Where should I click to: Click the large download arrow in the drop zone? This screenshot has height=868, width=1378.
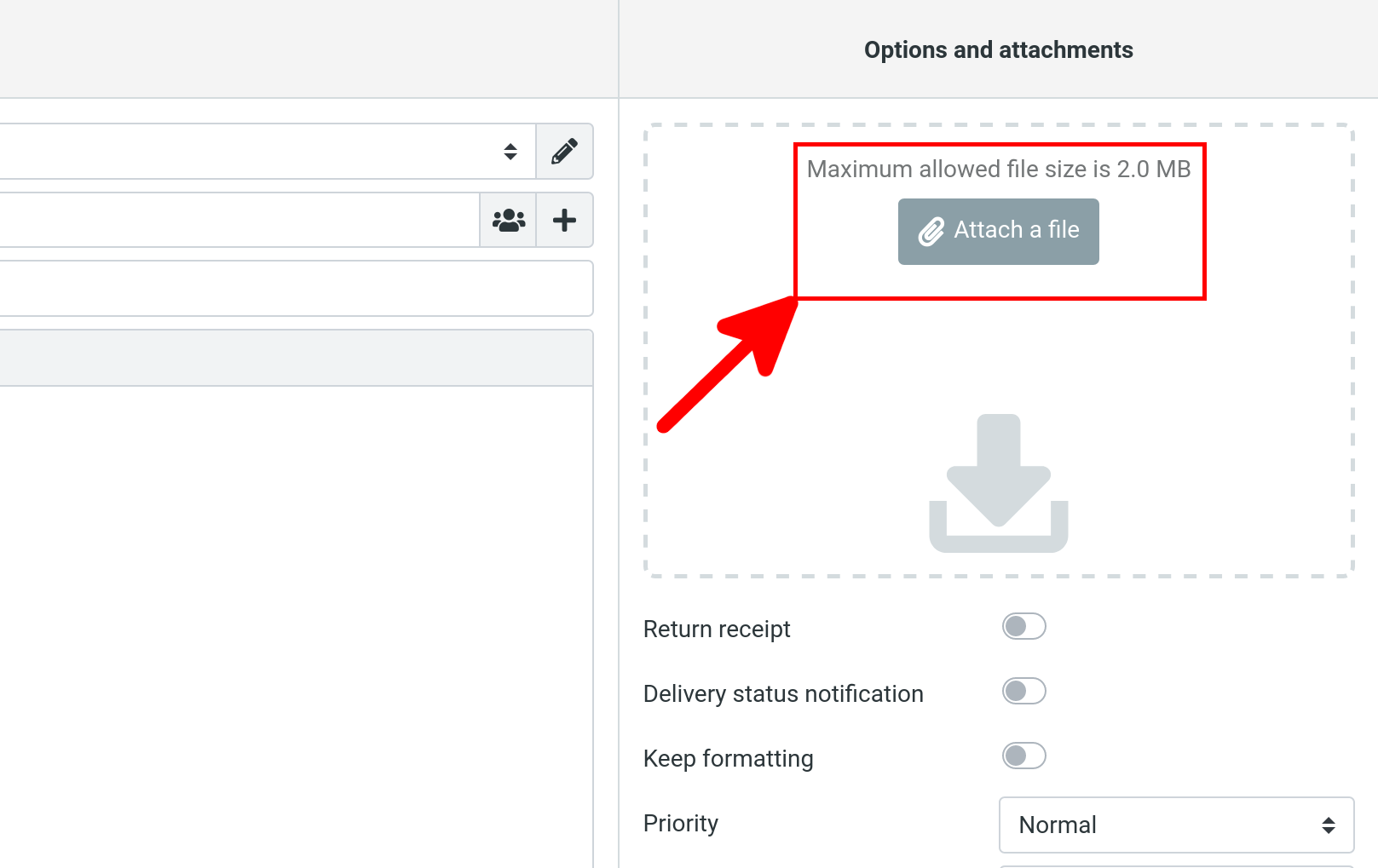(x=998, y=483)
